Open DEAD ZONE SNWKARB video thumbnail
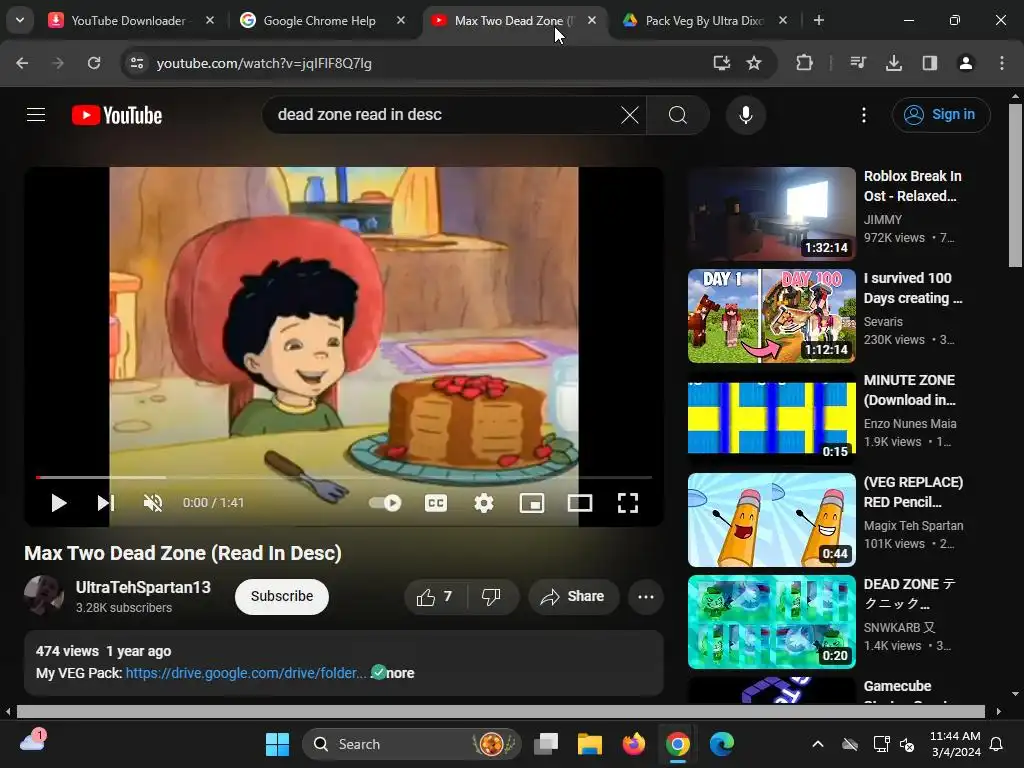The width and height of the screenshot is (1024, 768). coord(771,622)
